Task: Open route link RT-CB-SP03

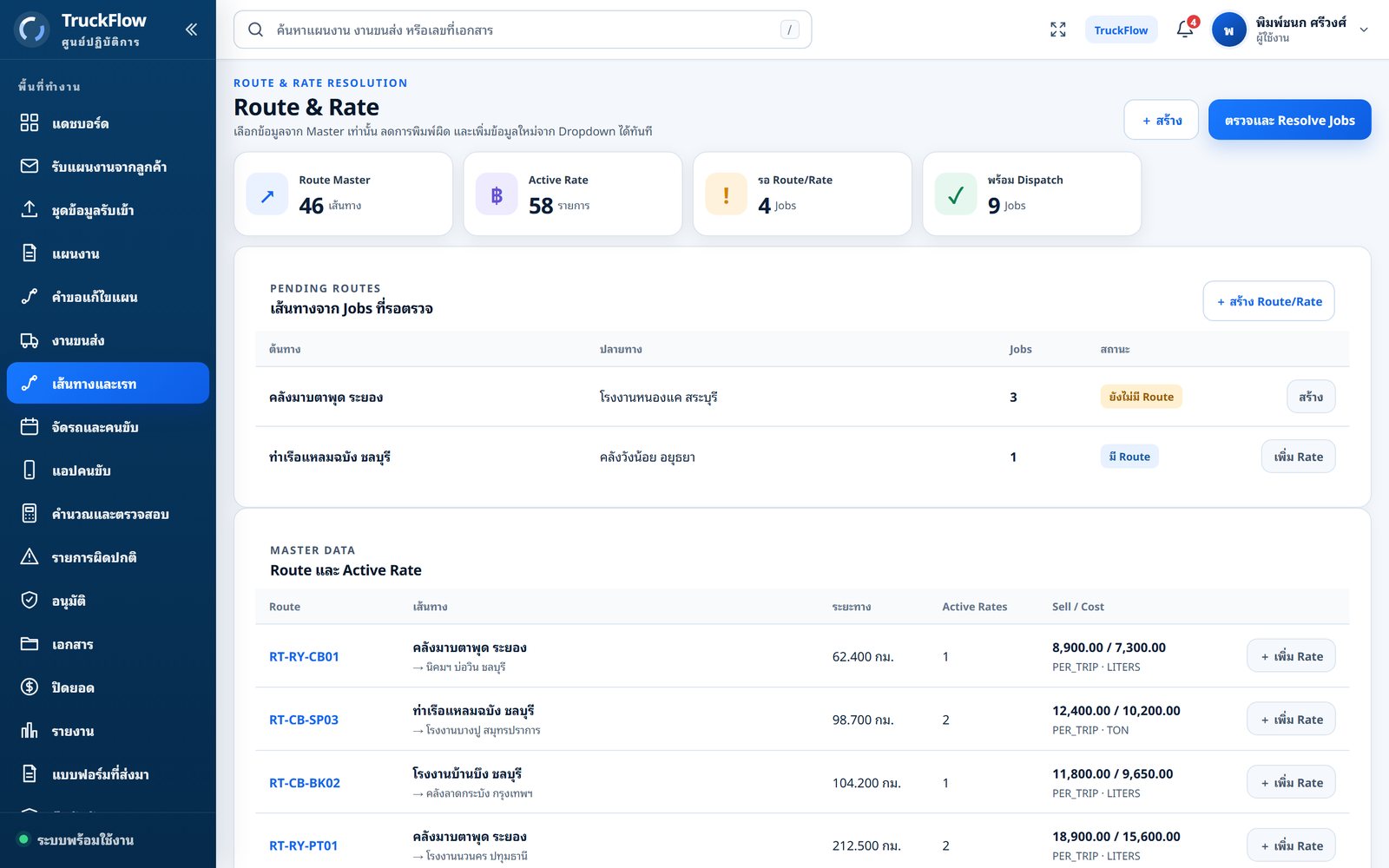Action: coord(304,720)
